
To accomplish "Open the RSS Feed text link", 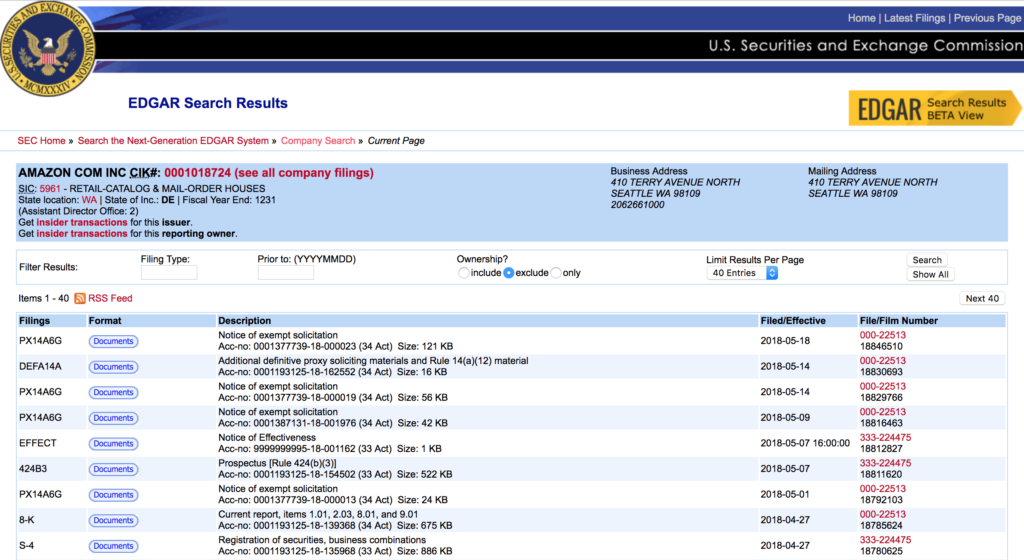I will tap(110, 298).
